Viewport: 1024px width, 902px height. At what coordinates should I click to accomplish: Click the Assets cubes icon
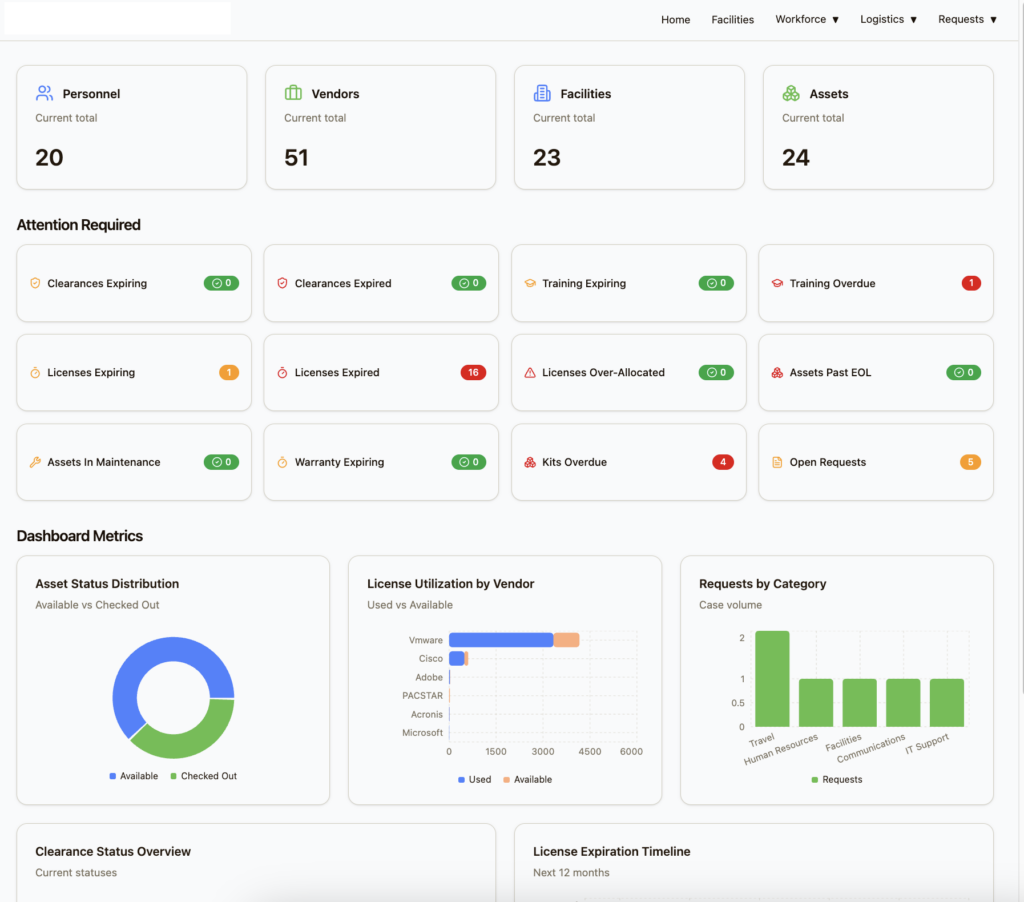click(x=791, y=93)
